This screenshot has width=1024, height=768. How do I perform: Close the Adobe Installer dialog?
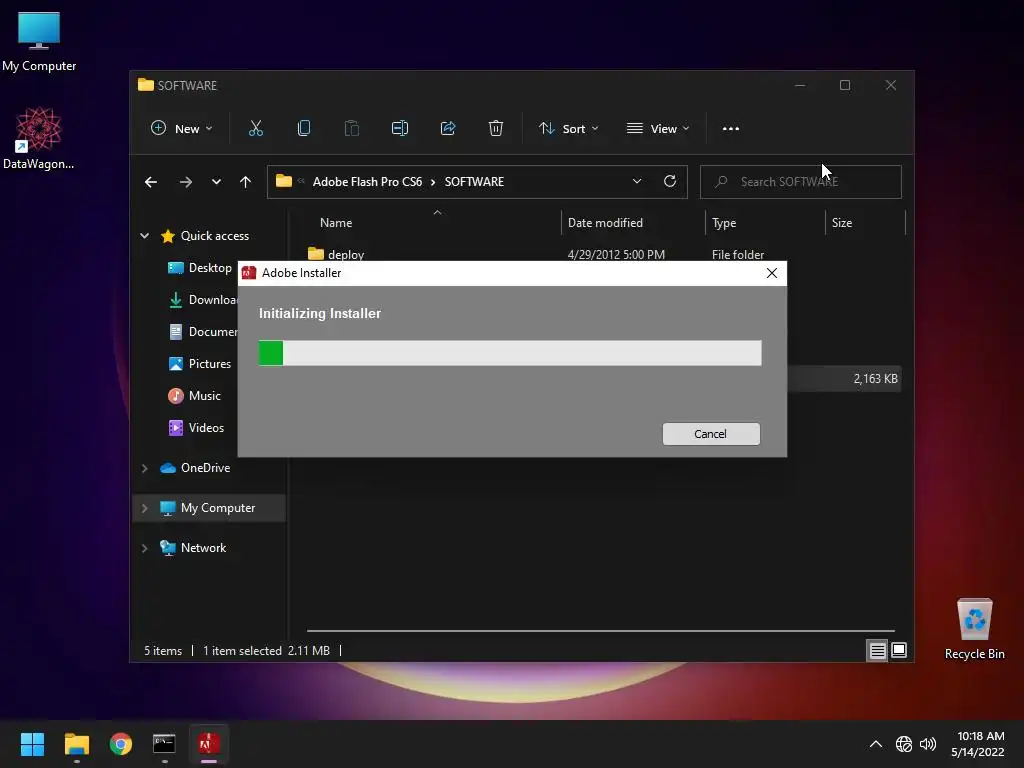[x=771, y=273]
